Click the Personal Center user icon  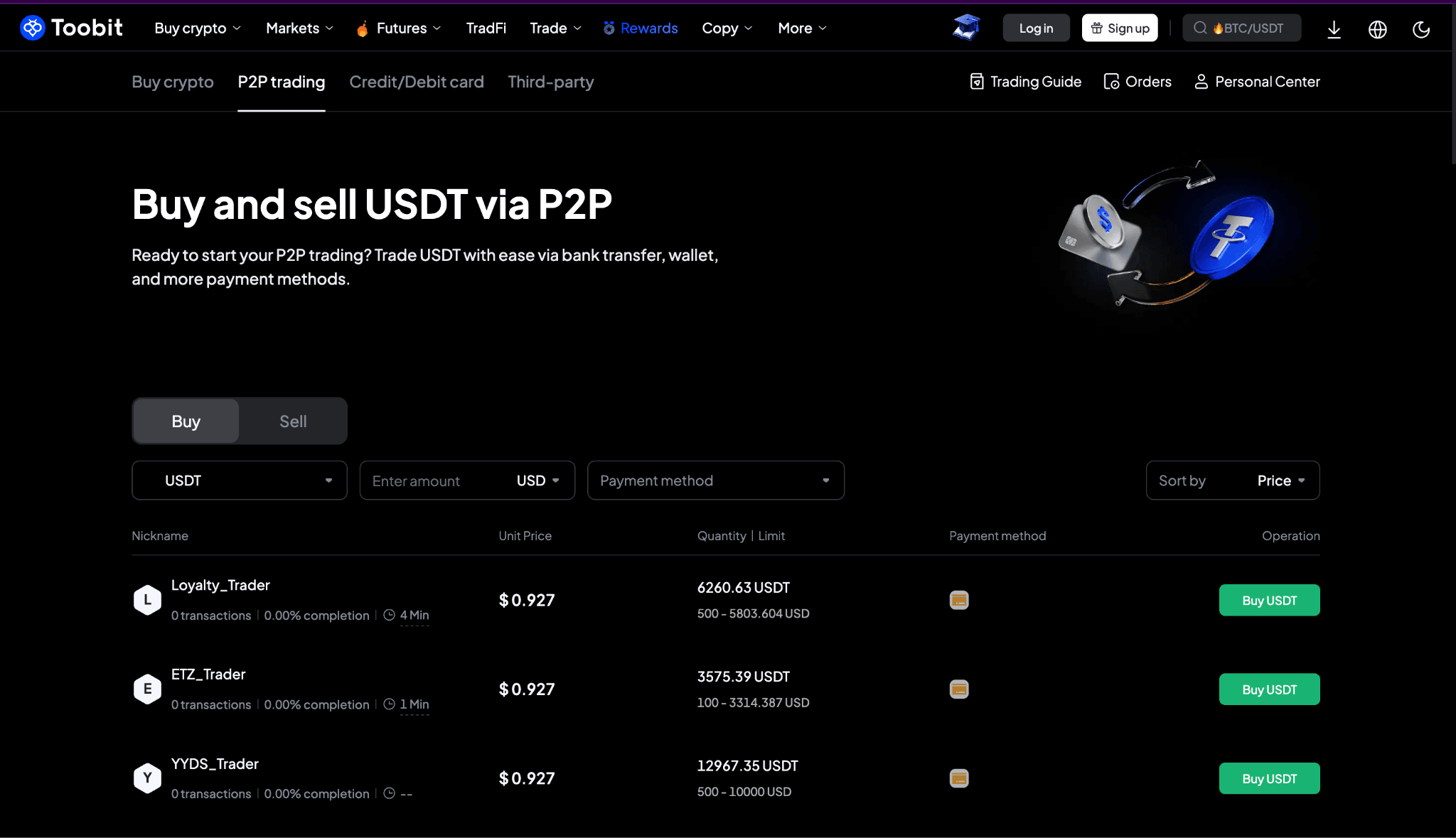click(x=1201, y=82)
